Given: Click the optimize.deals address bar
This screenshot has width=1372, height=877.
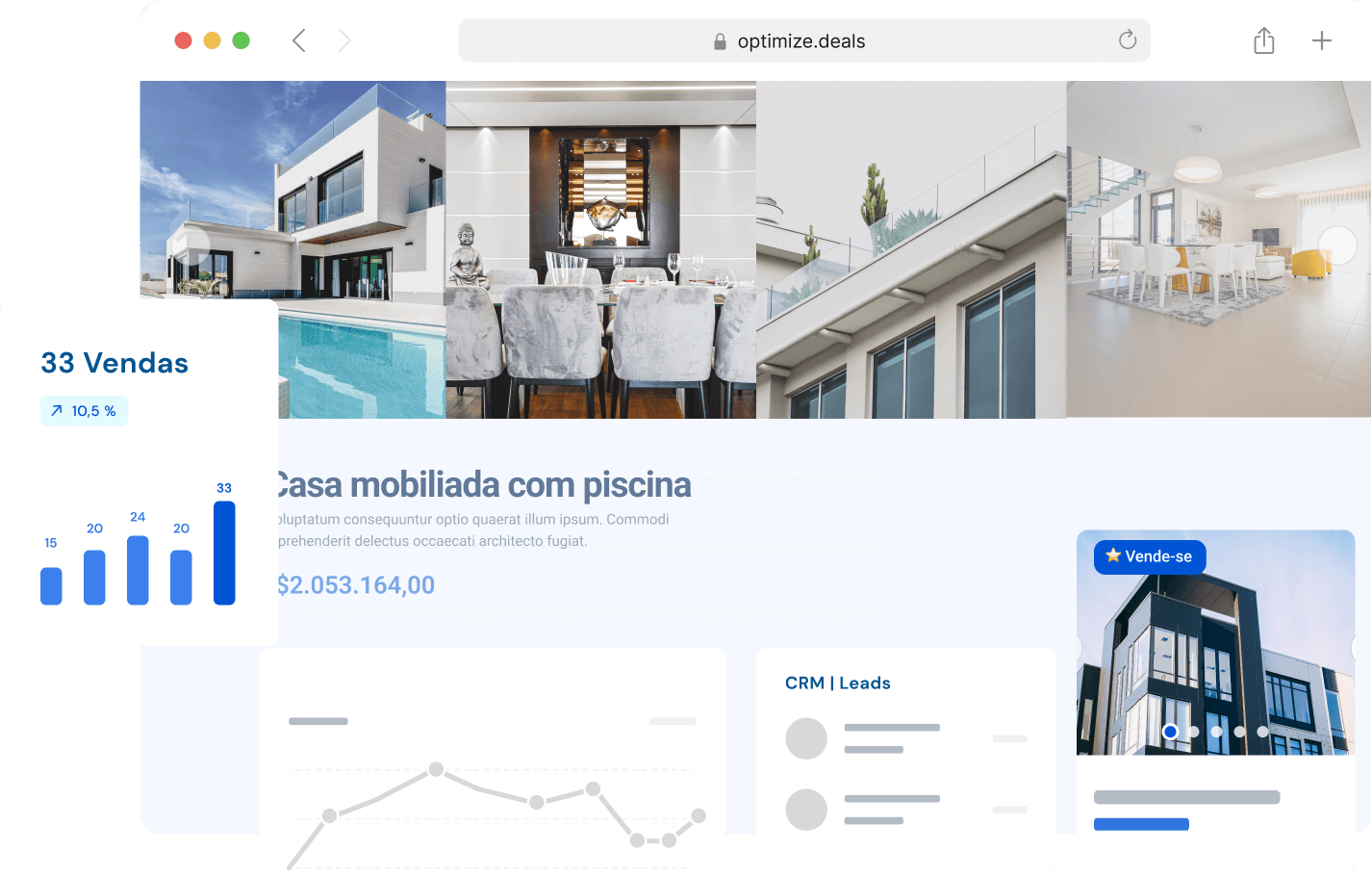Looking at the screenshot, I should click(804, 40).
